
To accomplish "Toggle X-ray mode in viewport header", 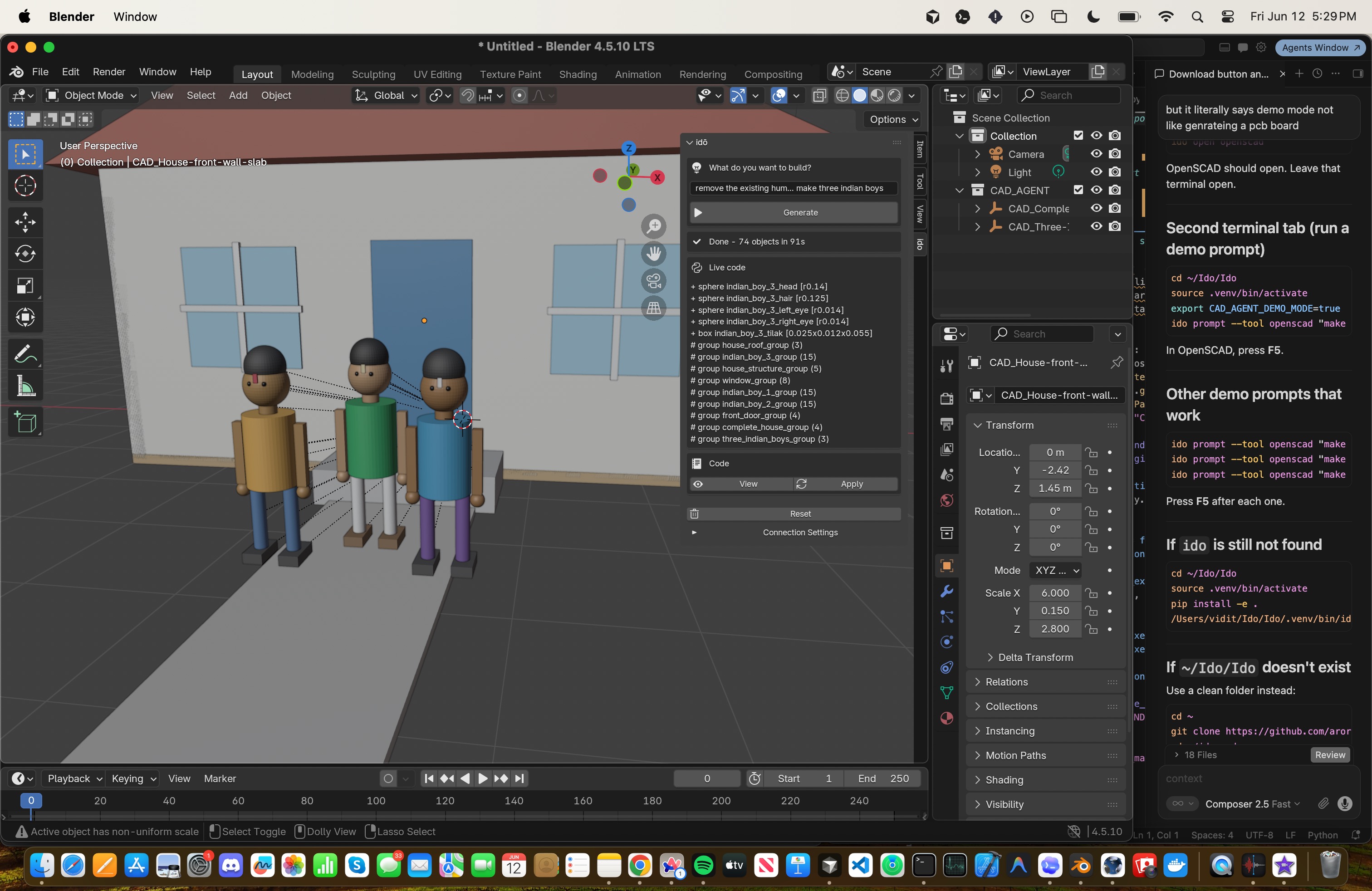I will pos(819,96).
